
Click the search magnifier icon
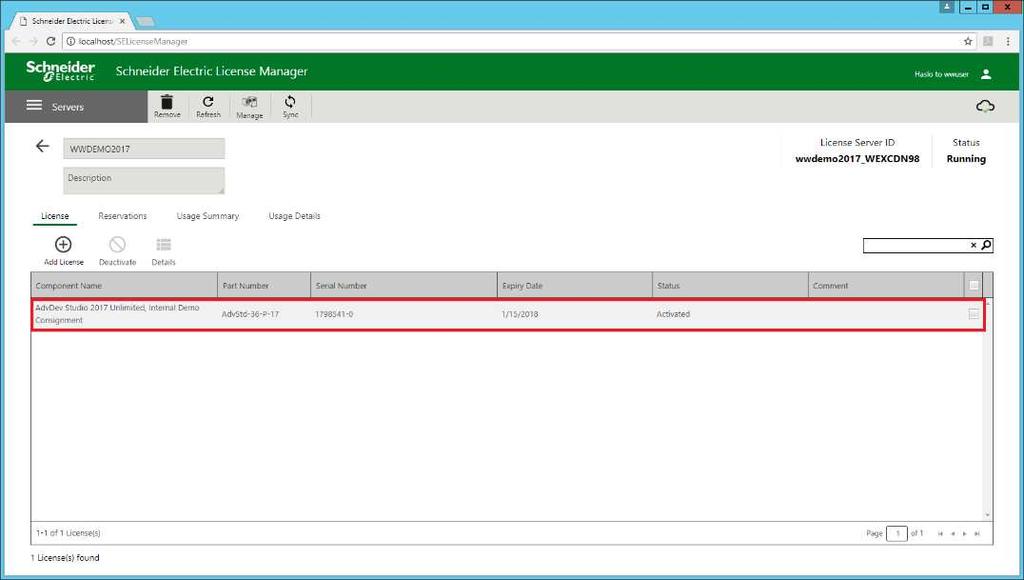point(986,245)
